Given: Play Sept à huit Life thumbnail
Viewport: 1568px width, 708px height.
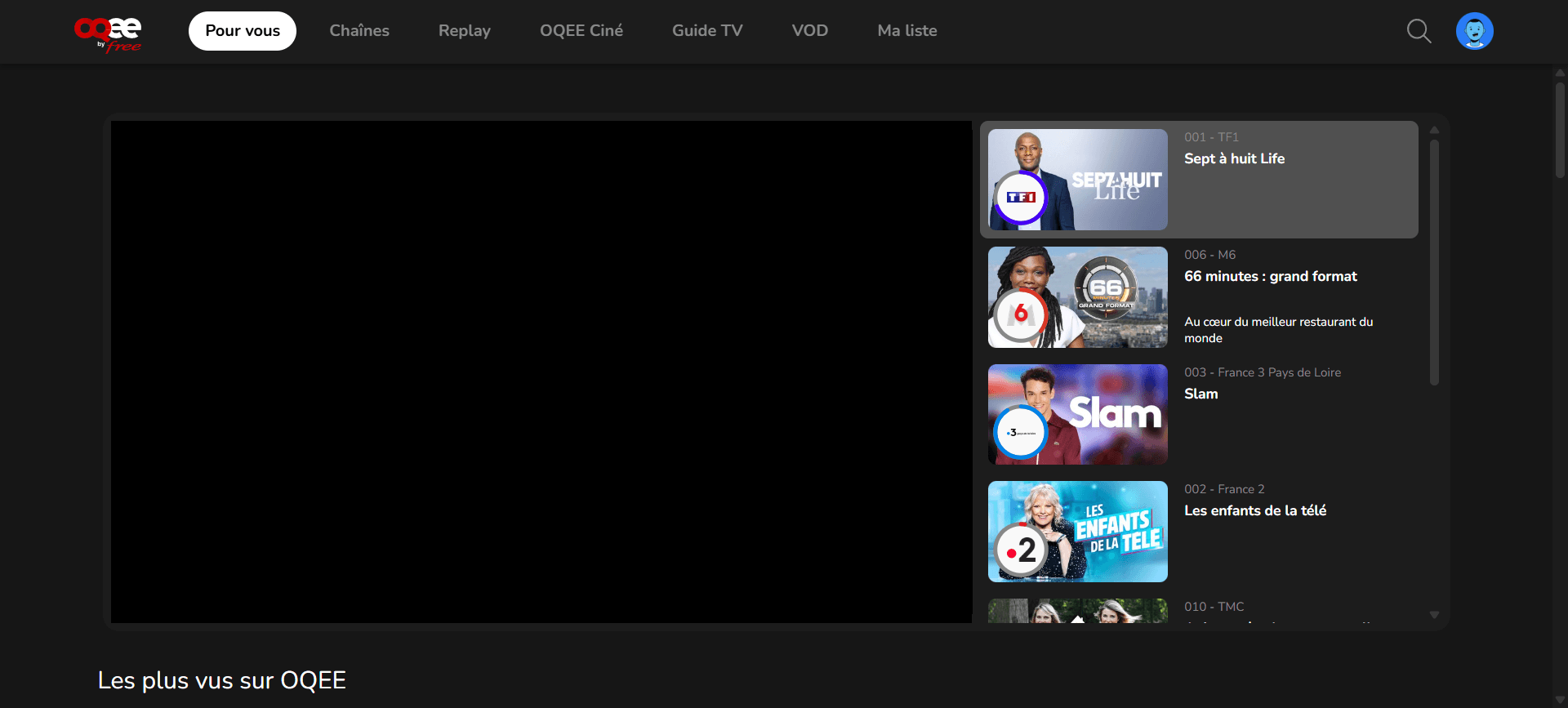Looking at the screenshot, I should (x=1078, y=180).
